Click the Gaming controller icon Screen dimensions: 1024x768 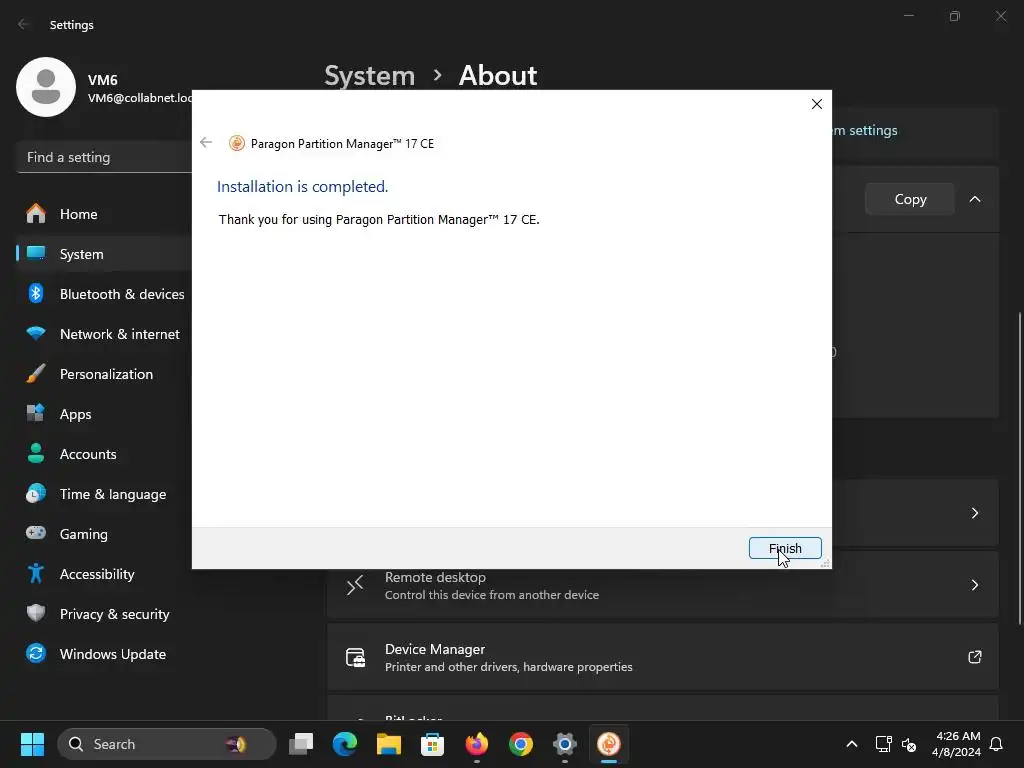tap(36, 533)
